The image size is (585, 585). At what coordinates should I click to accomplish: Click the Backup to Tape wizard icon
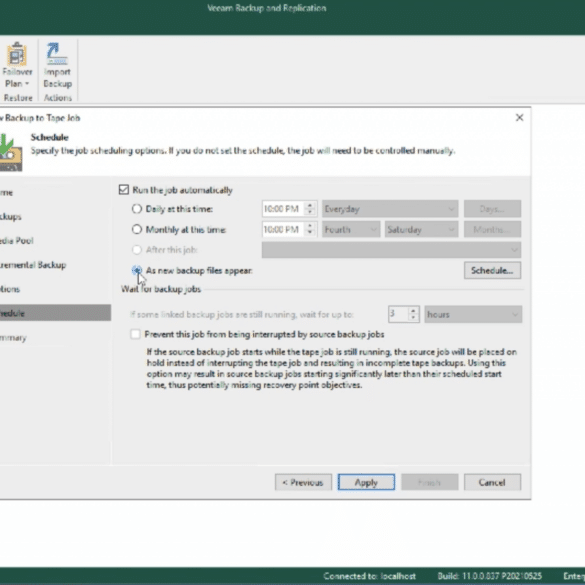point(11,153)
